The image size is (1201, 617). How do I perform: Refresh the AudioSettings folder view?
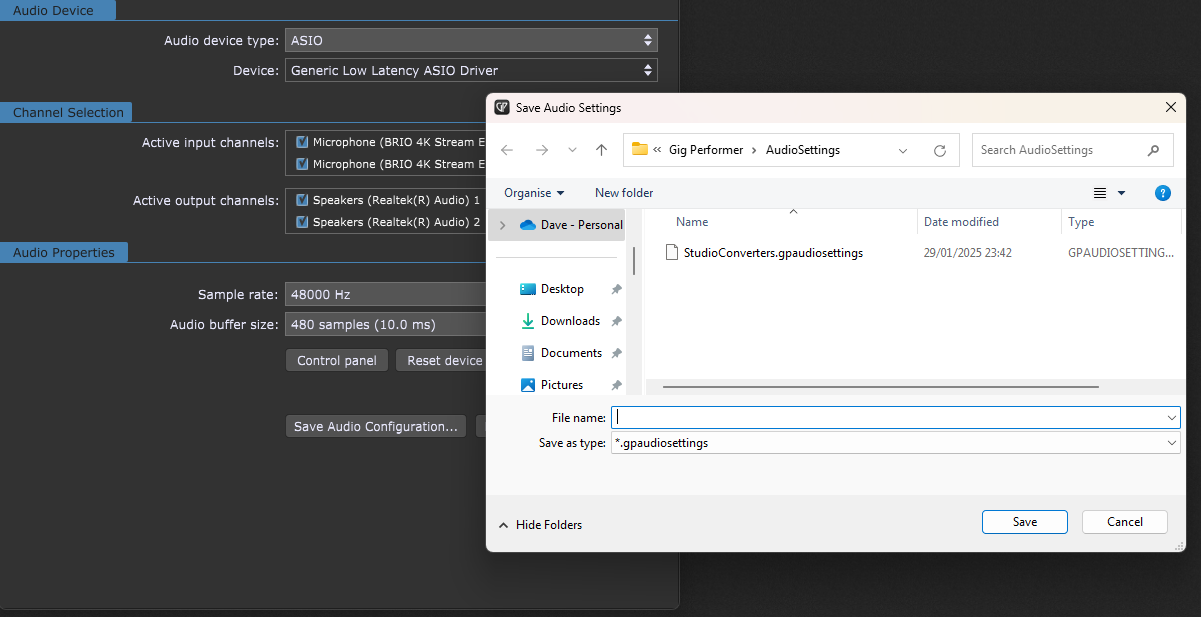940,151
